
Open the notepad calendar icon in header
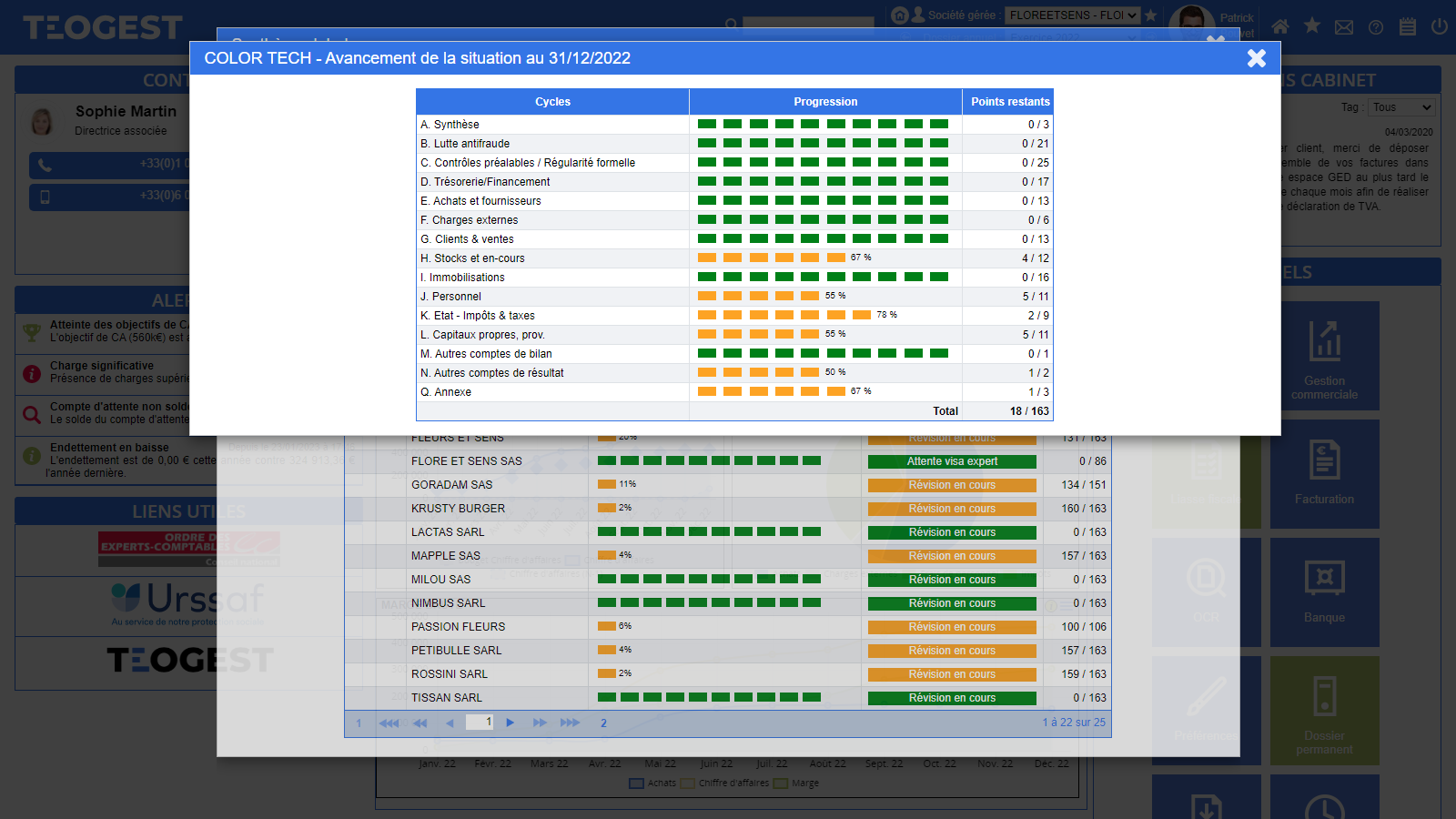click(1407, 26)
